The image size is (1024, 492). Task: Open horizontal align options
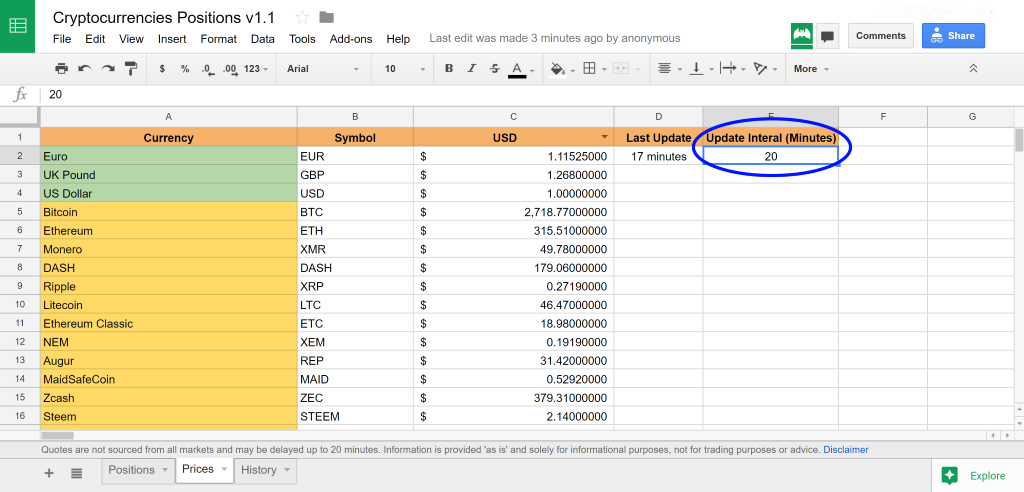point(665,69)
